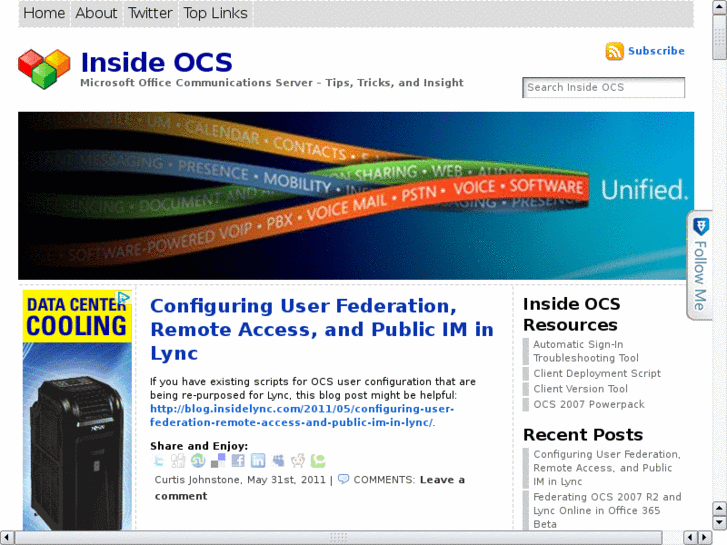Click the Curtis Johnstone, May 31st, 2011 byline

pyautogui.click(x=240, y=480)
